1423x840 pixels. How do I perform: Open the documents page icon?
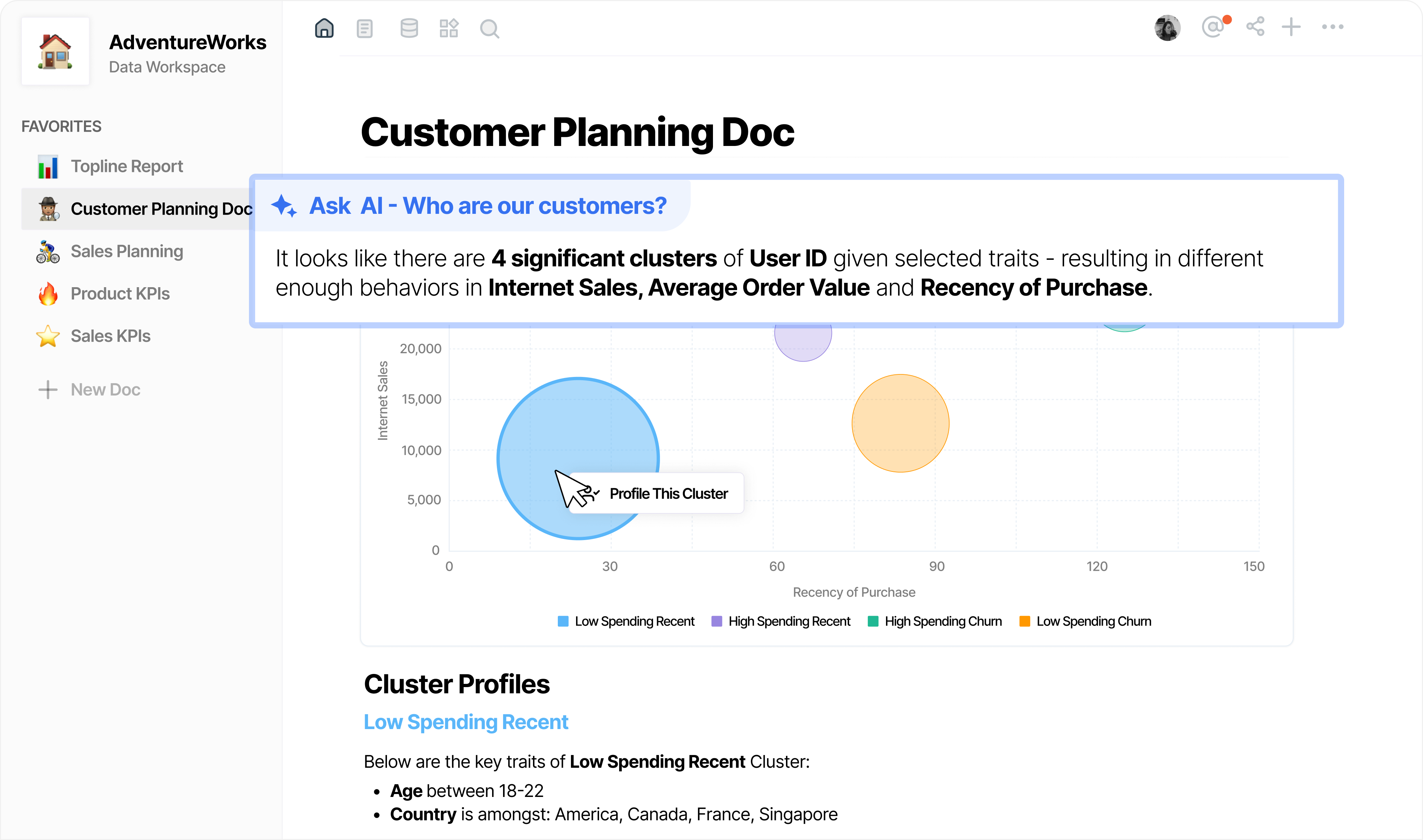[365, 28]
